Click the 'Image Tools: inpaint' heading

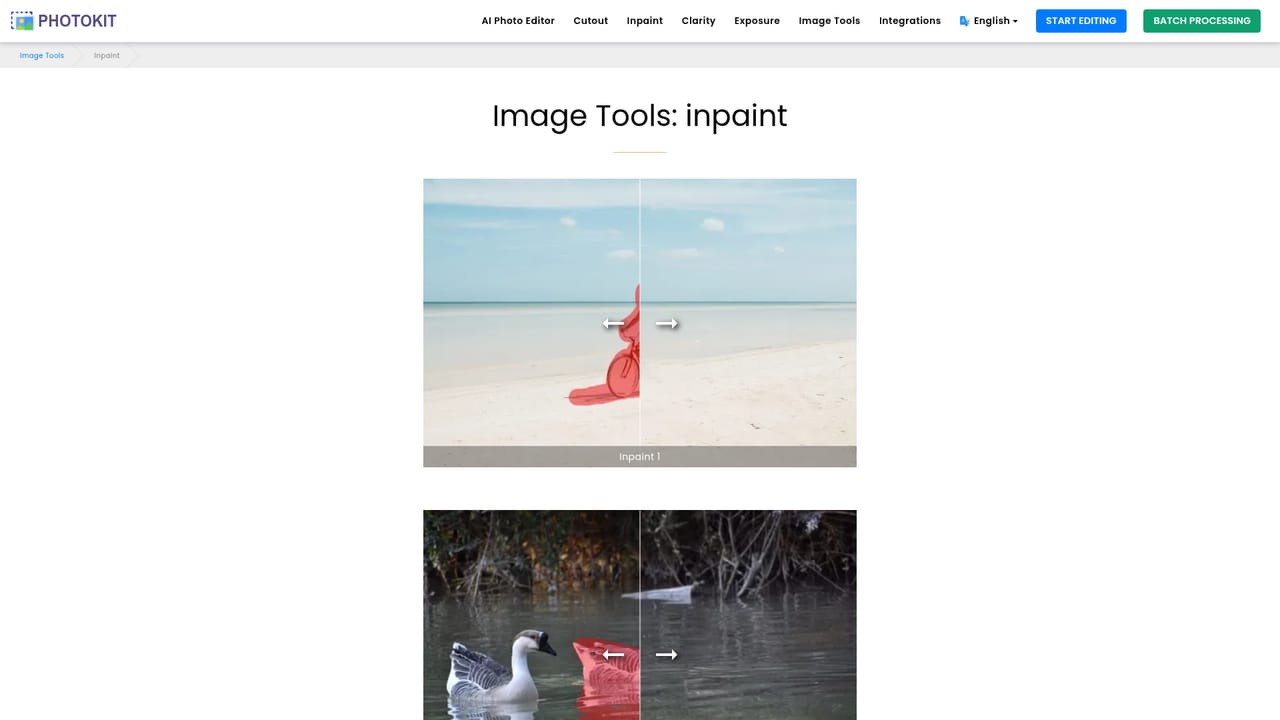tap(640, 116)
